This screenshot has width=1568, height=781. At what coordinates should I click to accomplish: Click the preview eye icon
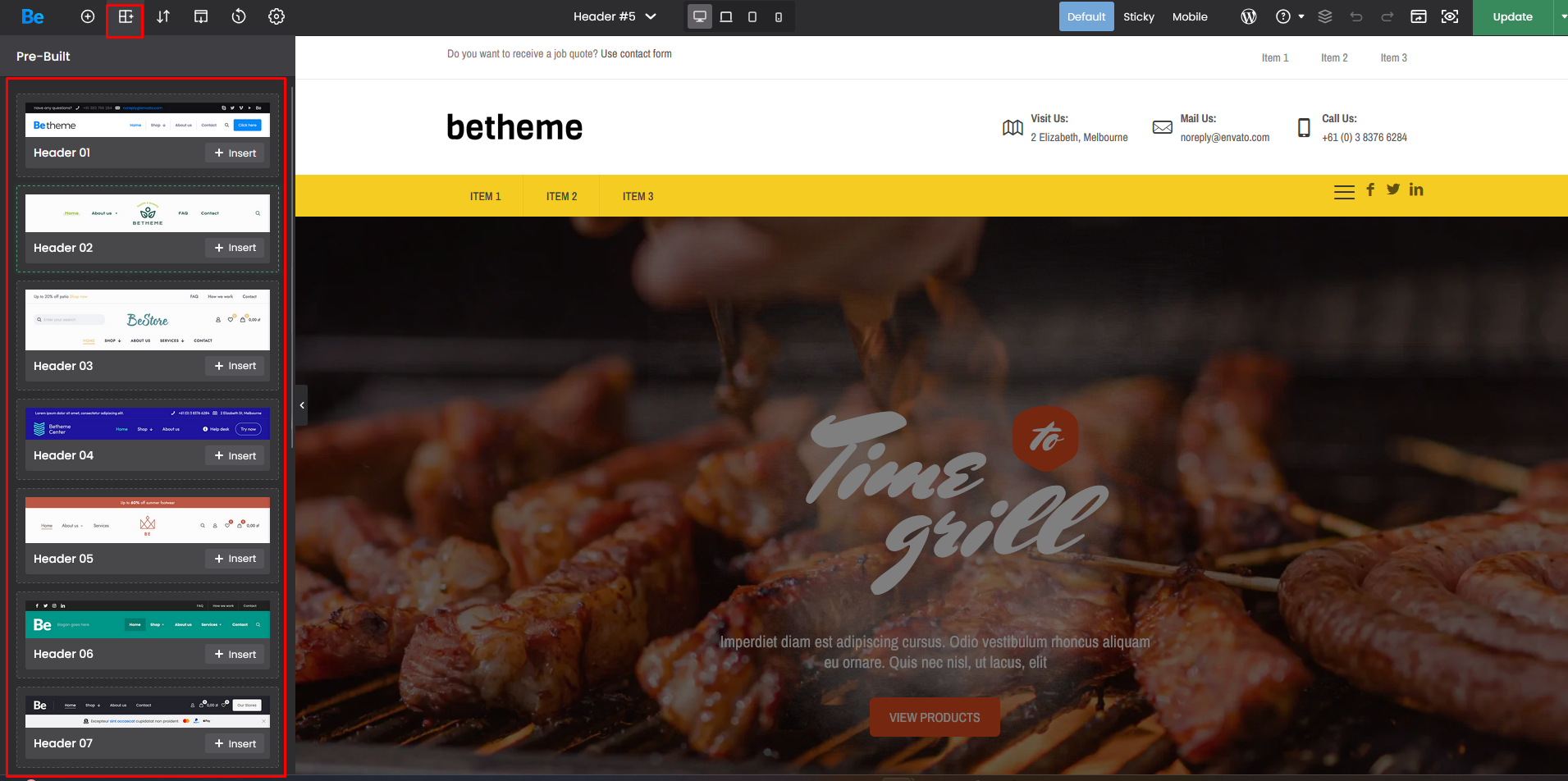[1450, 16]
